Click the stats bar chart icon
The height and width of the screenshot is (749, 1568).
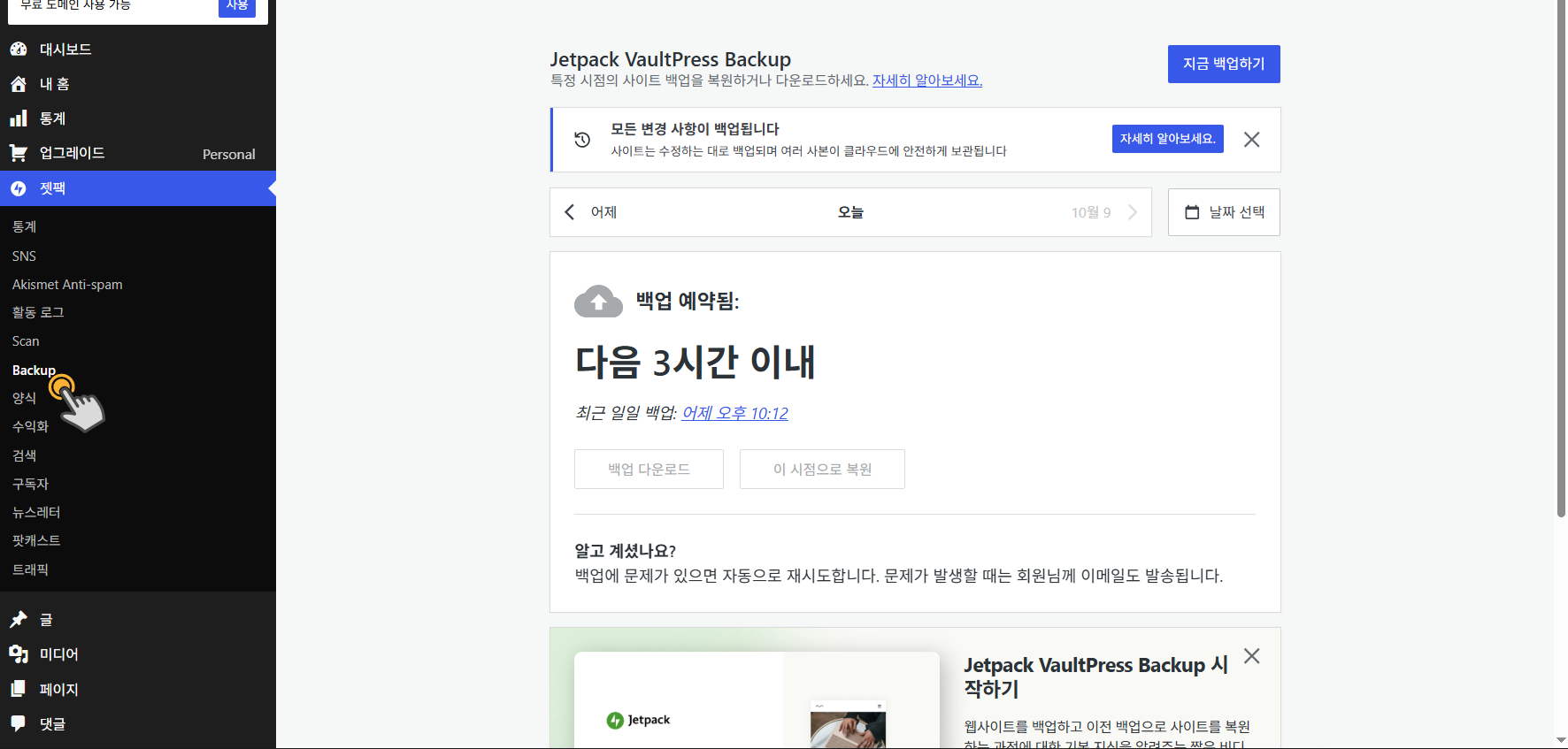19,118
